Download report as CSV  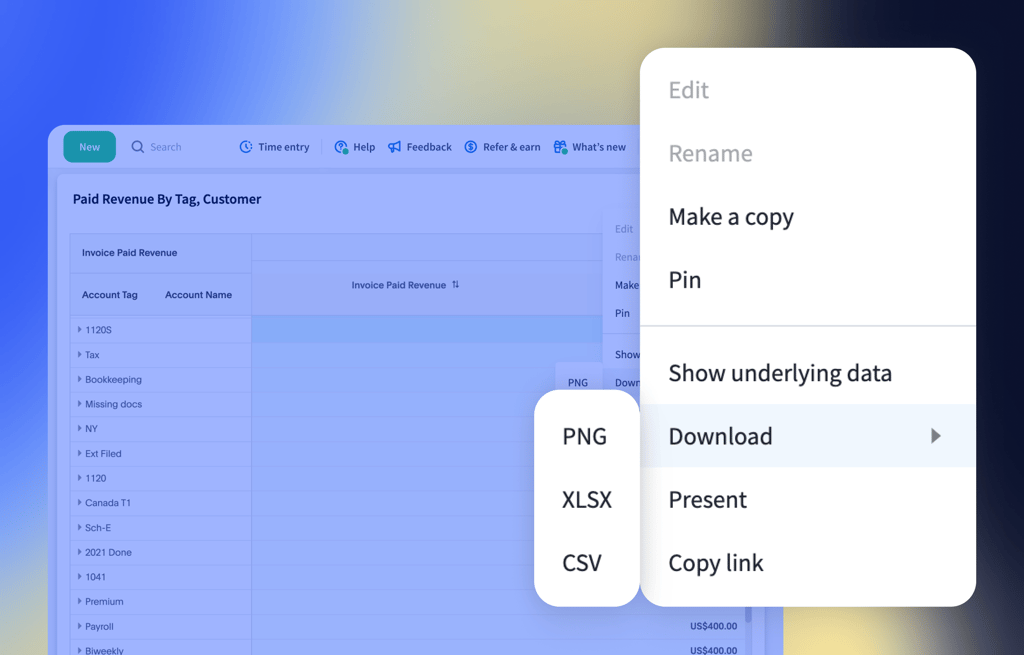pyautogui.click(x=582, y=563)
